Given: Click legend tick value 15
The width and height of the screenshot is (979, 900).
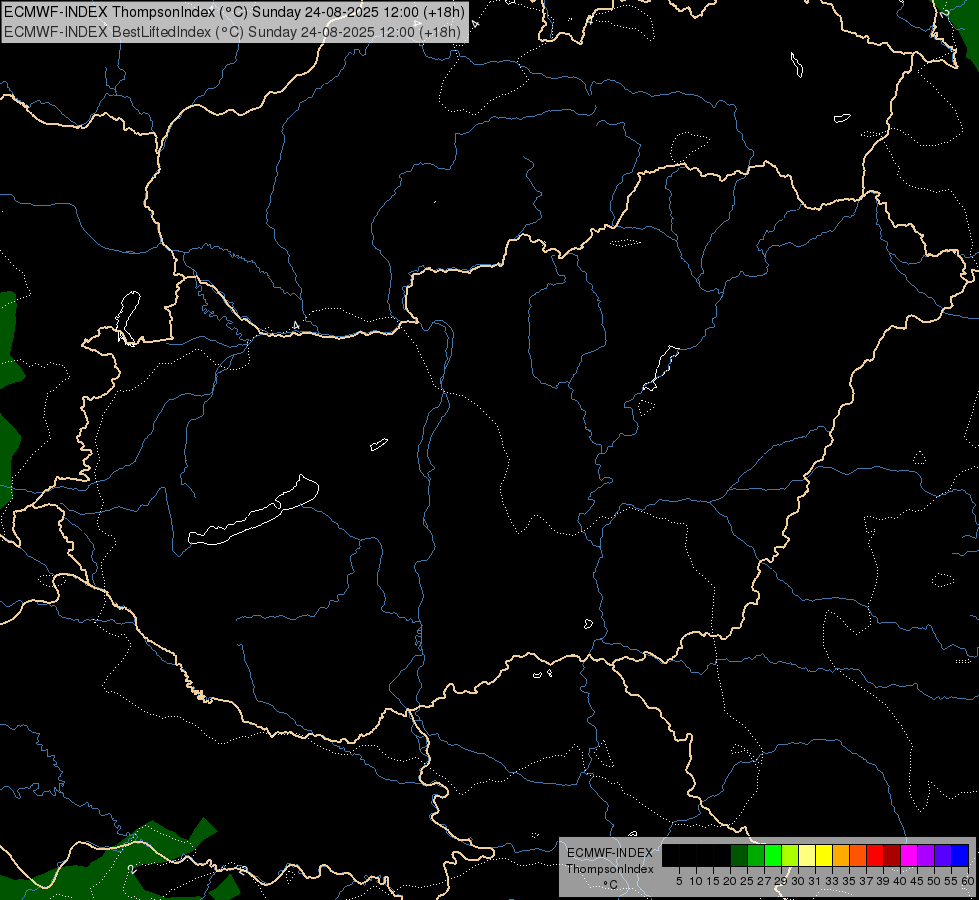Looking at the screenshot, I should (713, 881).
